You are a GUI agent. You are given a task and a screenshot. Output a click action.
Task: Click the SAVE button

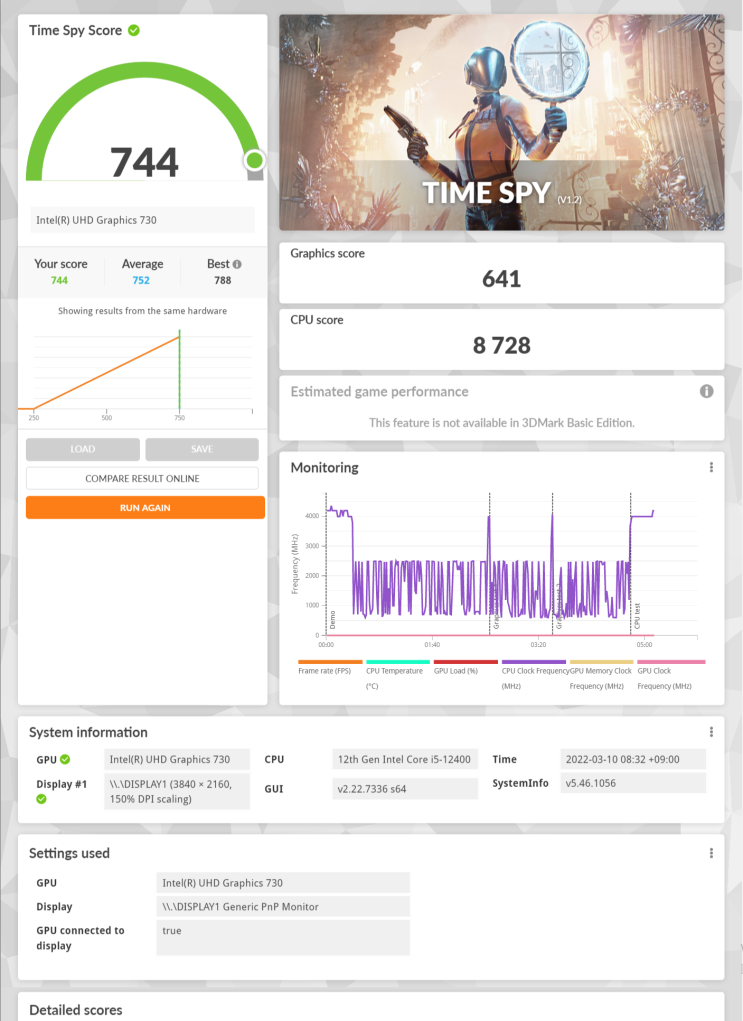pyautogui.click(x=202, y=449)
